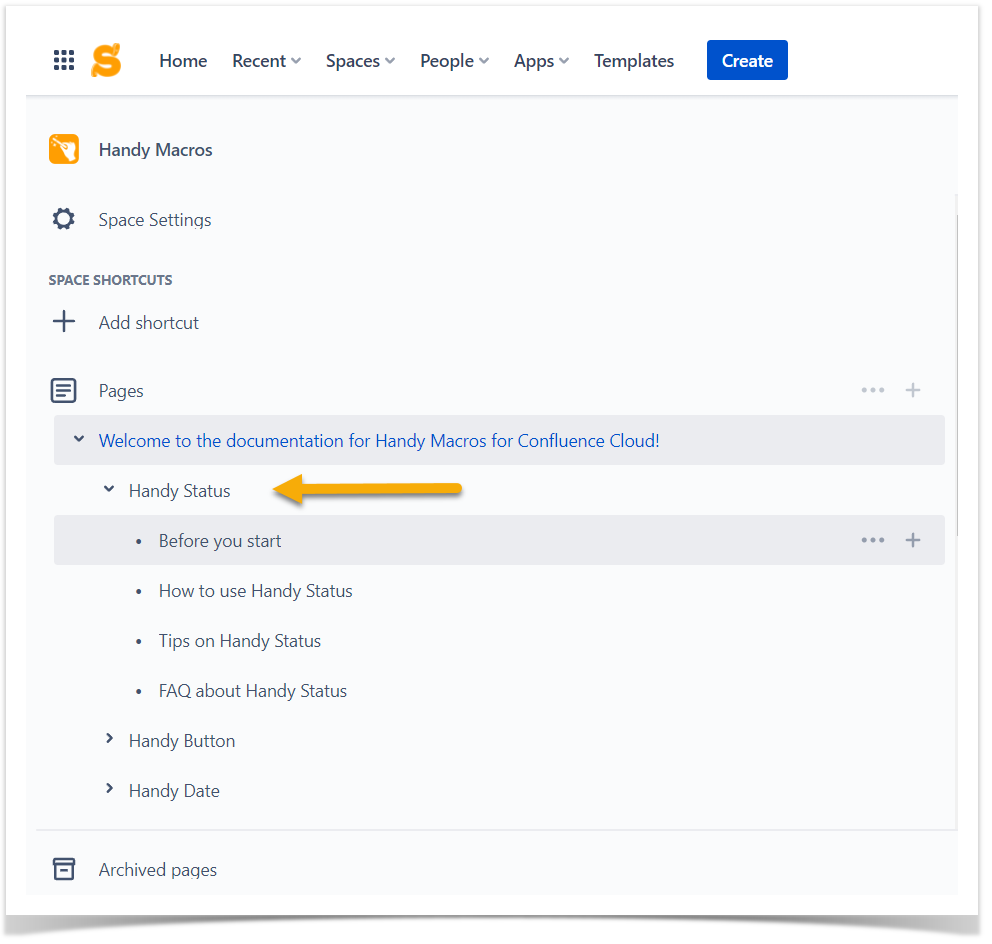
Task: Click the SPACE SHORTCUTS heading
Action: point(110,280)
